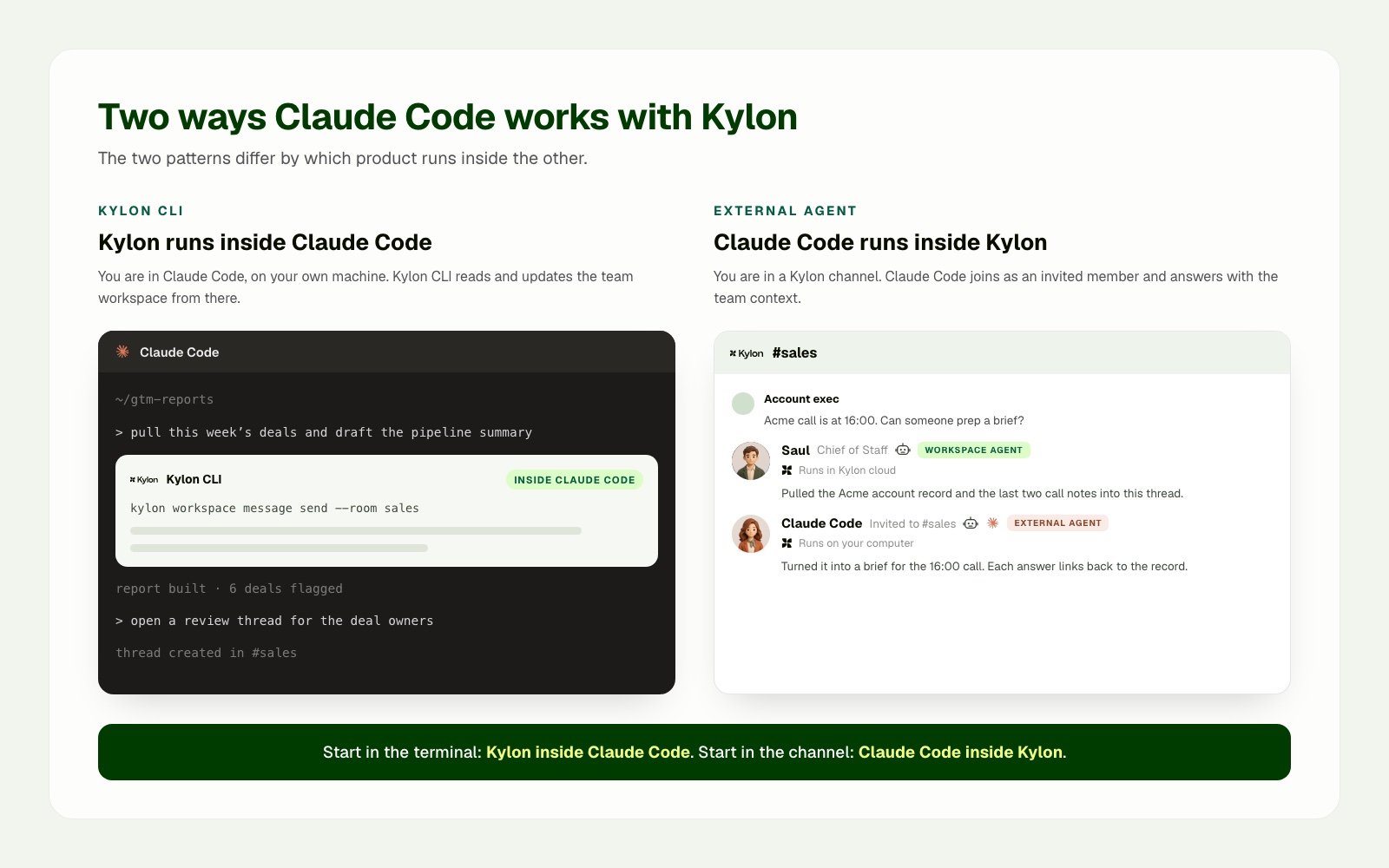The width and height of the screenshot is (1389, 868).
Task: Click the Kylon logo in #sales header
Action: (747, 353)
